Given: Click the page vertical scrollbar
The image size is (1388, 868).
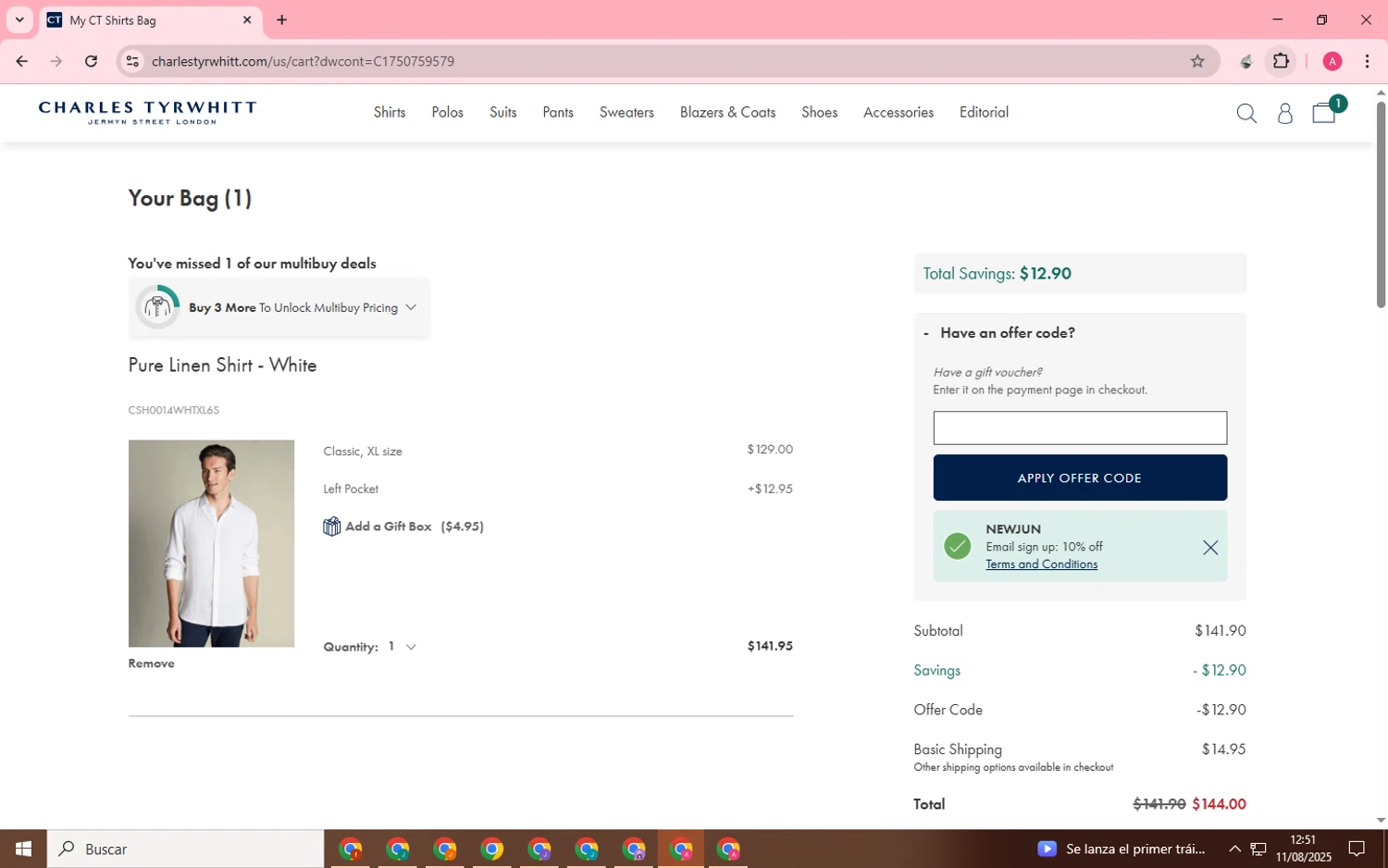Looking at the screenshot, I should point(1381,204).
